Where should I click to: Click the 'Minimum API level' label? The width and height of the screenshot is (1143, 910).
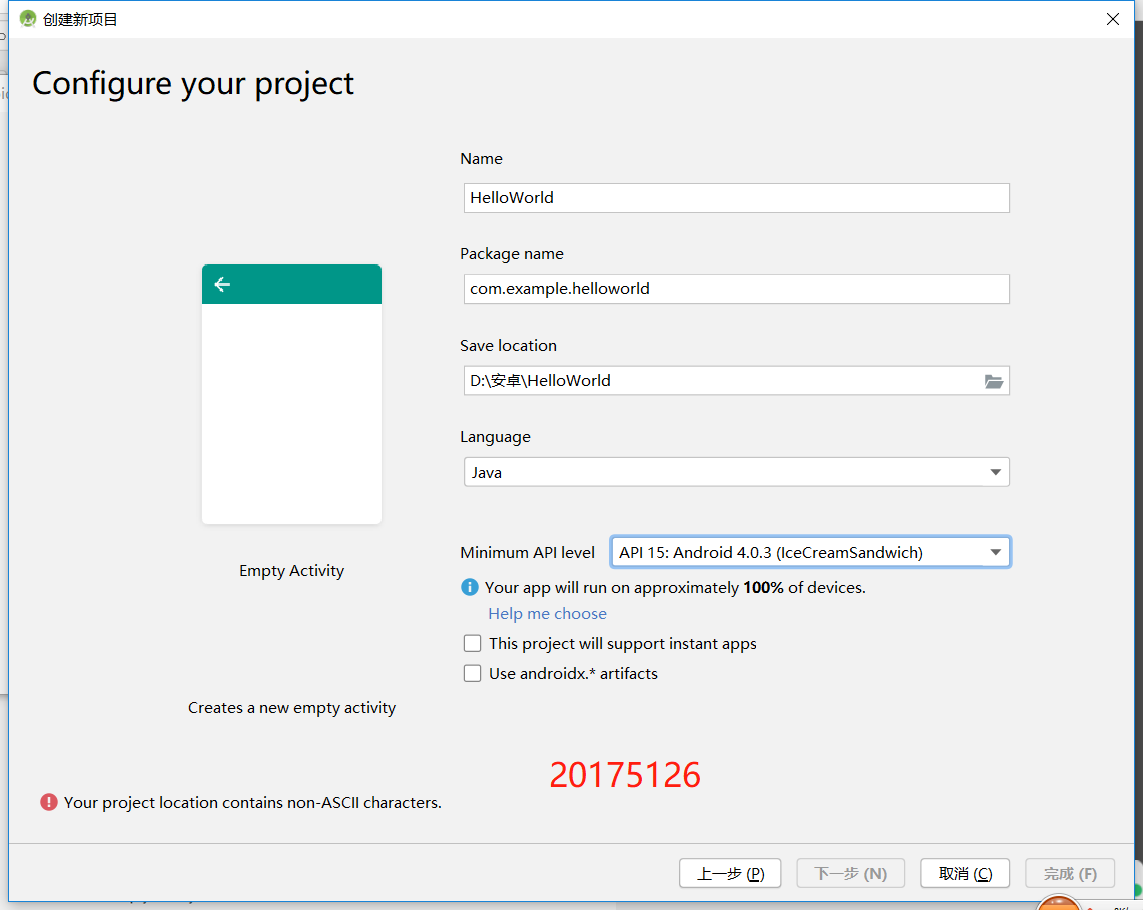point(527,553)
